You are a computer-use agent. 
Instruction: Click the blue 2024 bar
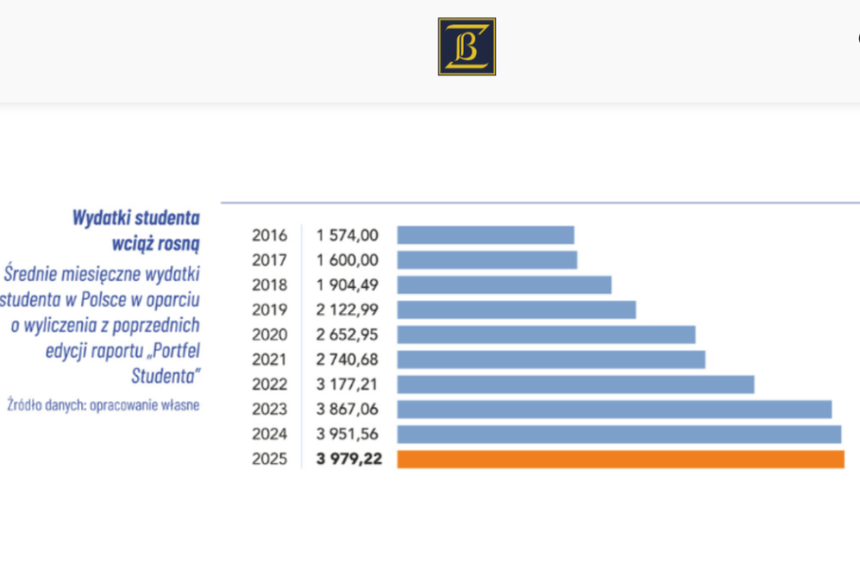[x=619, y=434]
